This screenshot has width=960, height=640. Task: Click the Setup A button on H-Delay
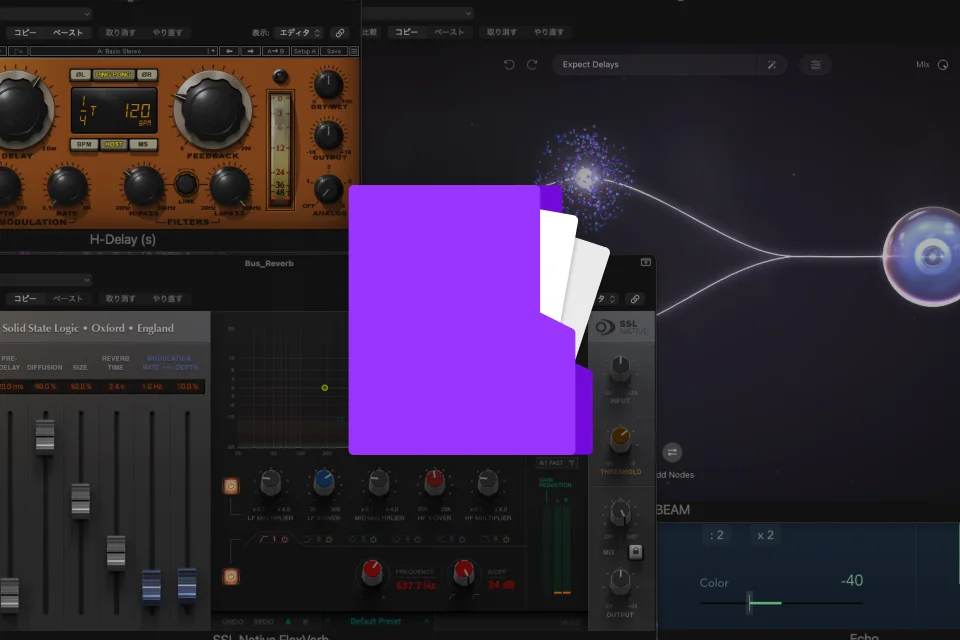pos(304,51)
